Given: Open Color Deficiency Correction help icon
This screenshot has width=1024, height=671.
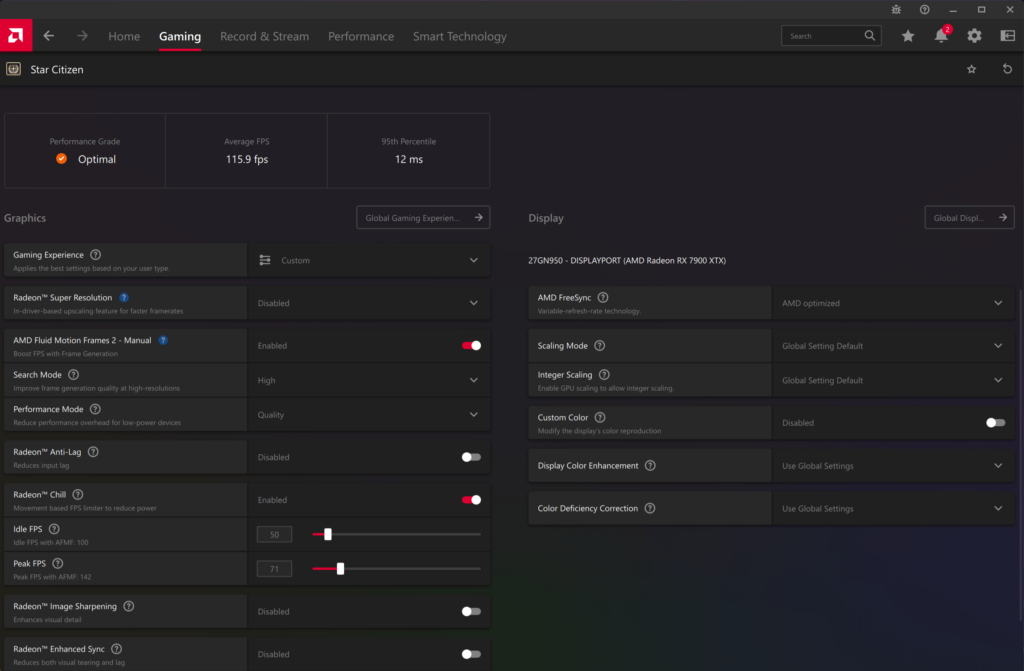Looking at the screenshot, I should tap(650, 508).
